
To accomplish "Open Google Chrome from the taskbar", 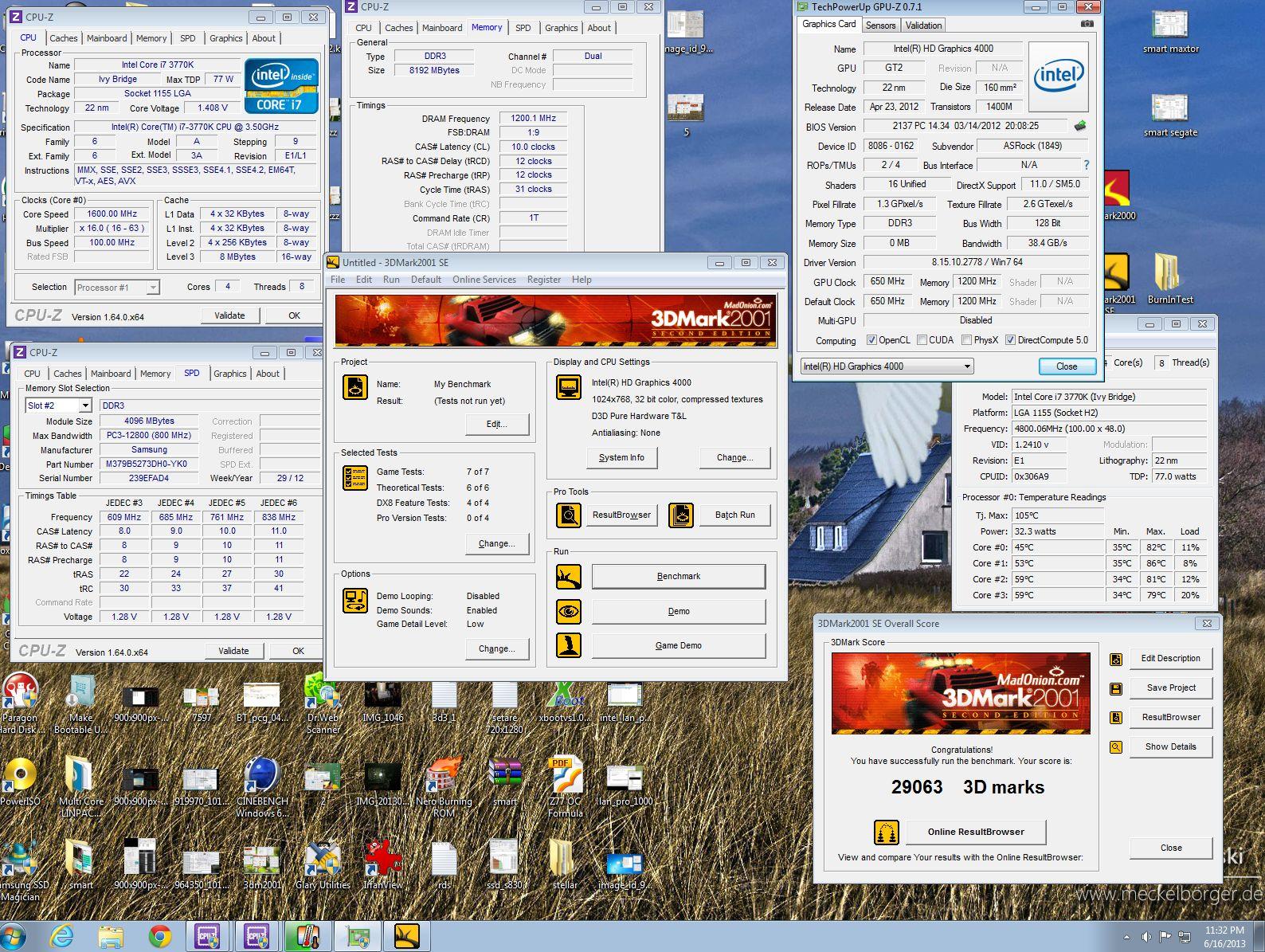I will 160,936.
